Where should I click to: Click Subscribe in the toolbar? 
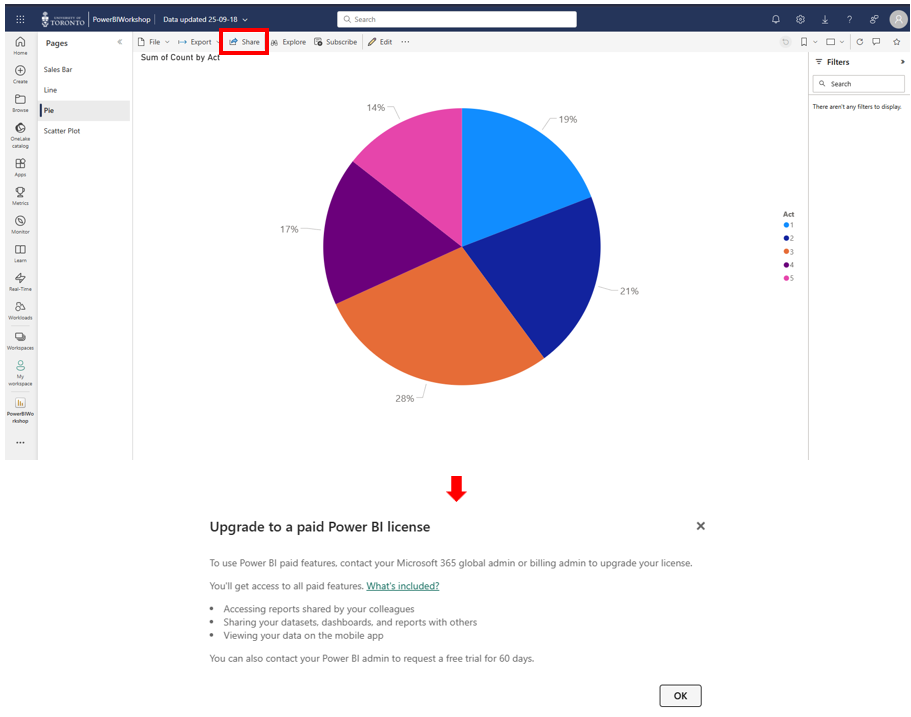[336, 42]
